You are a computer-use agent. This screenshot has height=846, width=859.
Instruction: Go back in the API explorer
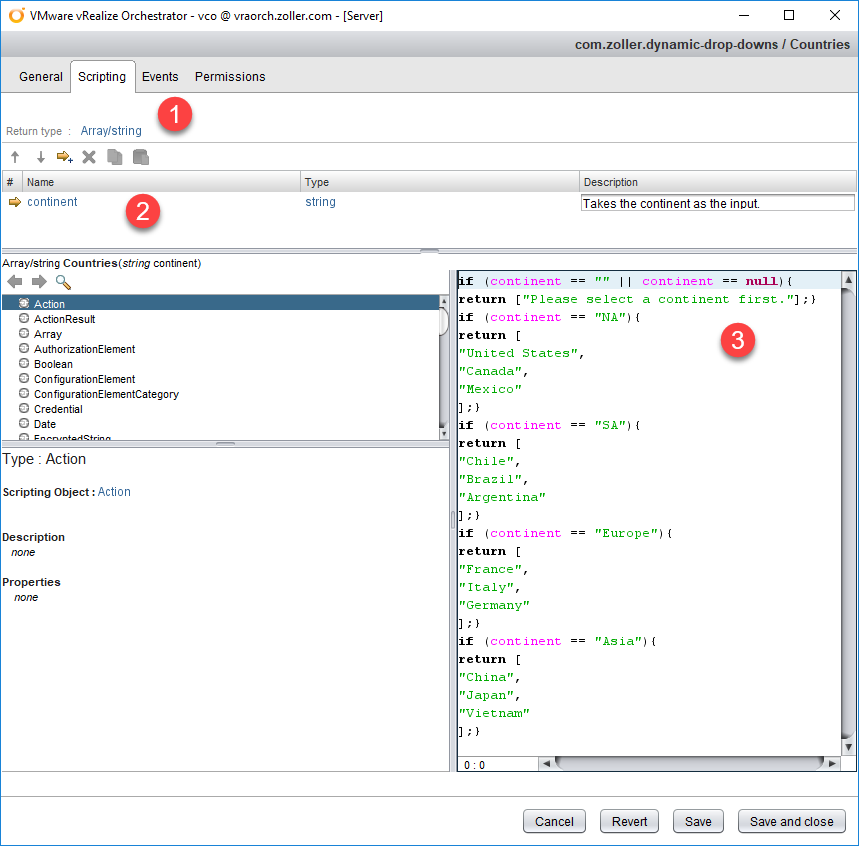(x=15, y=282)
